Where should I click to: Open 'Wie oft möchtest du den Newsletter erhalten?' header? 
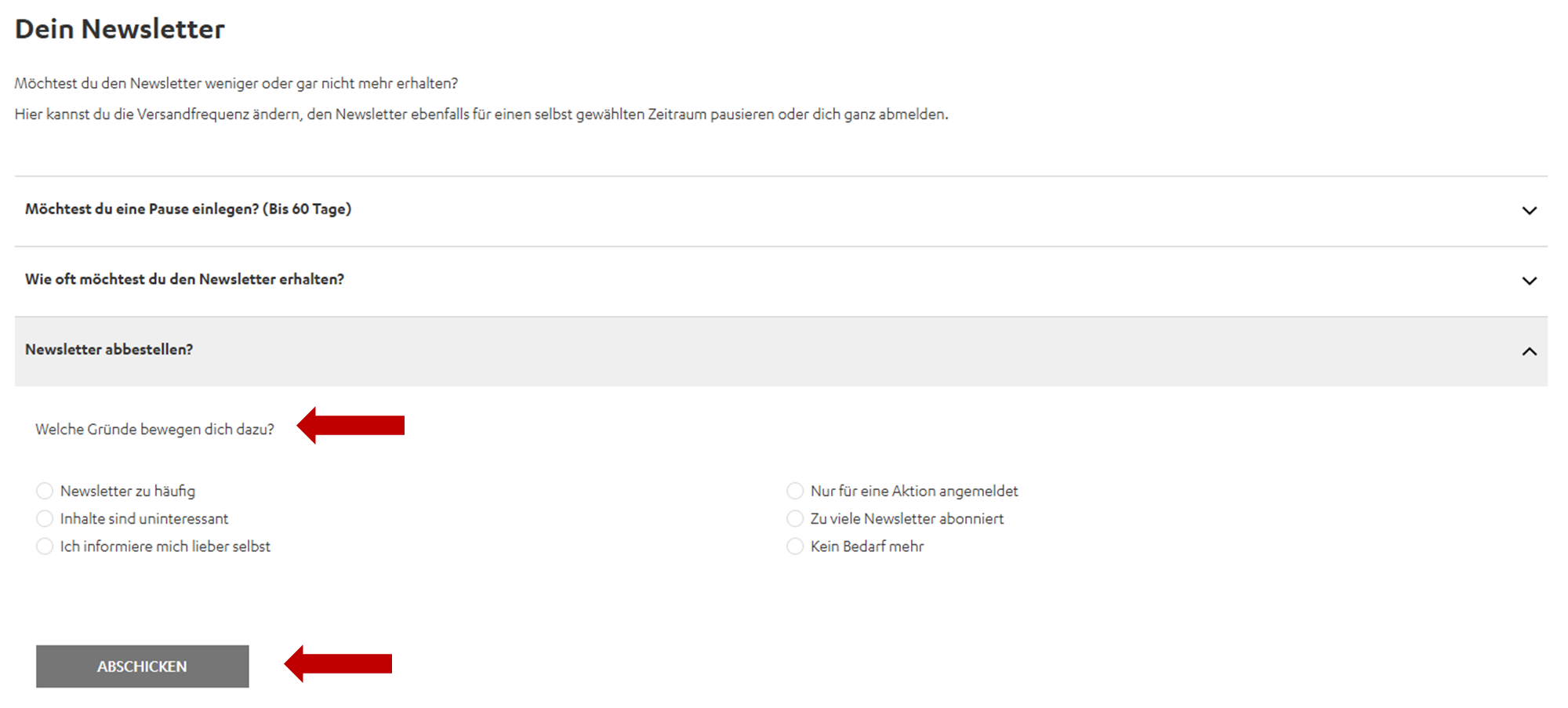pyautogui.click(x=184, y=279)
